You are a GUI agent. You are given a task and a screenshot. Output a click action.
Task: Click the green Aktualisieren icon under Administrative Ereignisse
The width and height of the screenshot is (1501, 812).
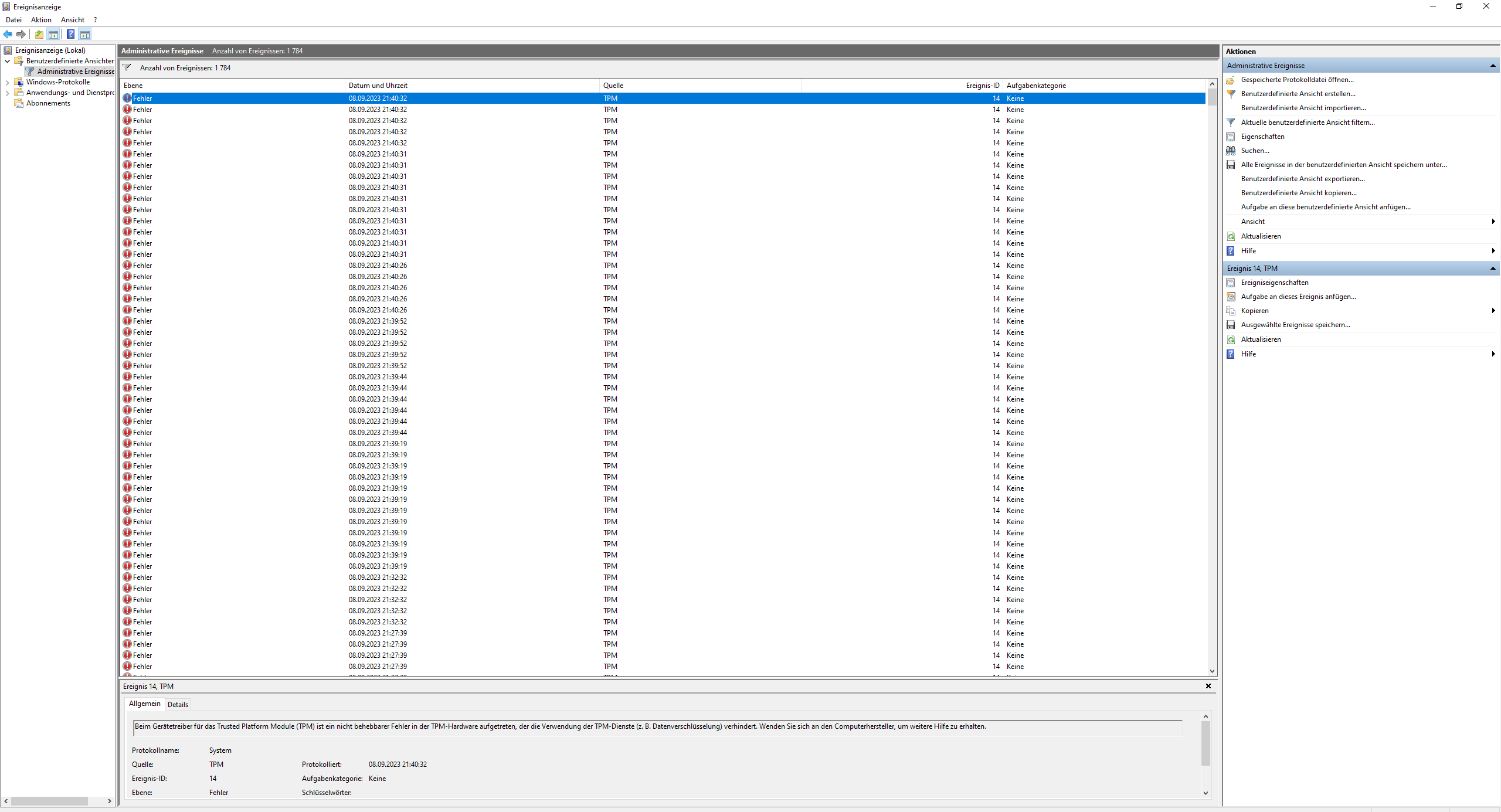click(x=1231, y=236)
